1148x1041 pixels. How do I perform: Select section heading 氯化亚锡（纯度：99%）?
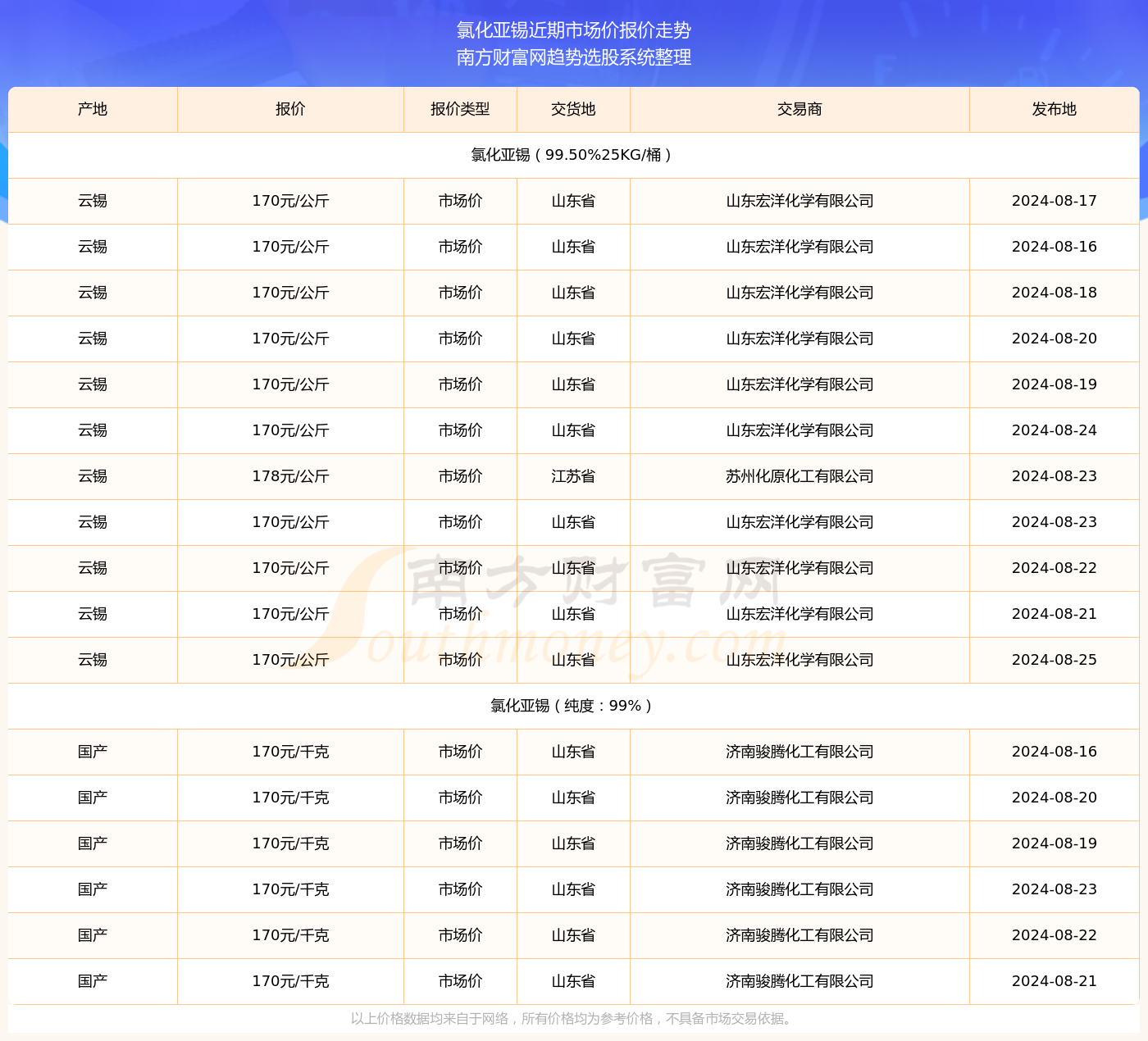574,706
